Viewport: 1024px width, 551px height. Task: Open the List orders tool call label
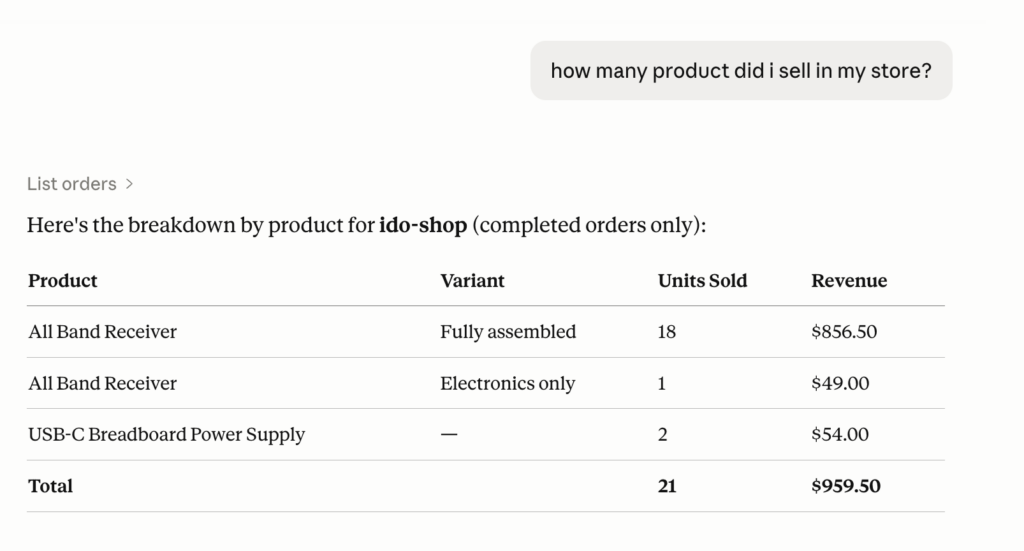pyautogui.click(x=72, y=184)
